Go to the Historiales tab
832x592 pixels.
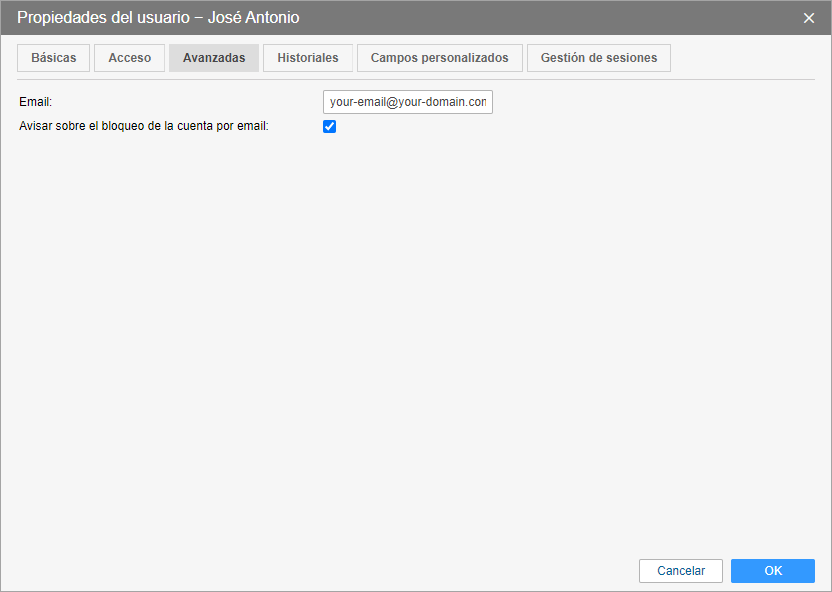308,58
